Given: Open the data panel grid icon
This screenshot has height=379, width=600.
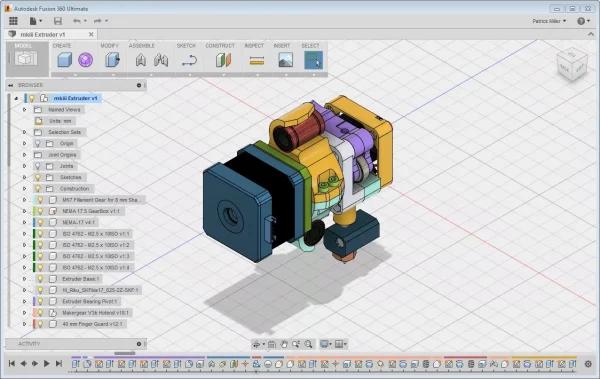Looking at the screenshot, I should (13, 21).
